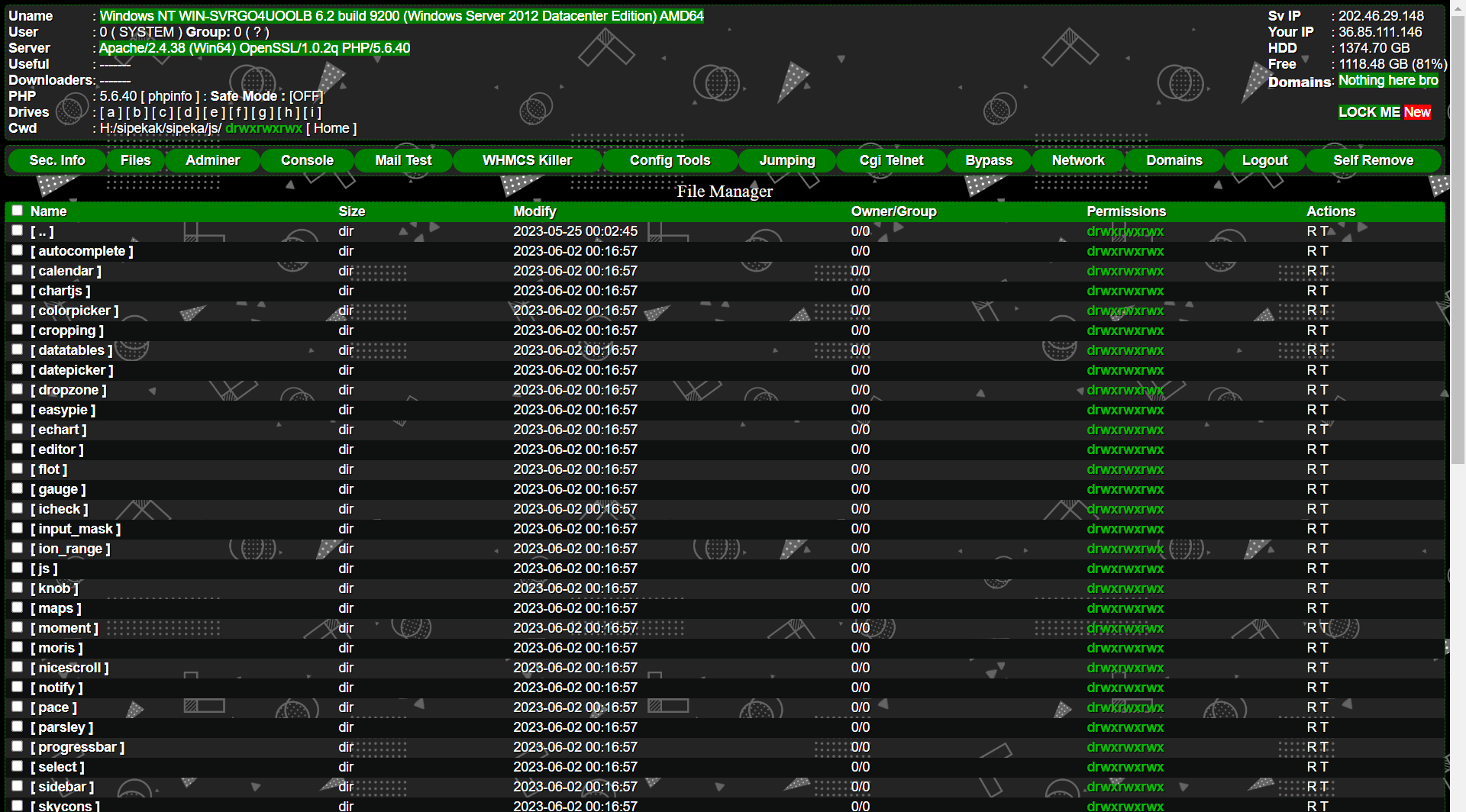Image resolution: width=1466 pixels, height=812 pixels.
Task: Open the echart folder
Action: pyautogui.click(x=59, y=430)
